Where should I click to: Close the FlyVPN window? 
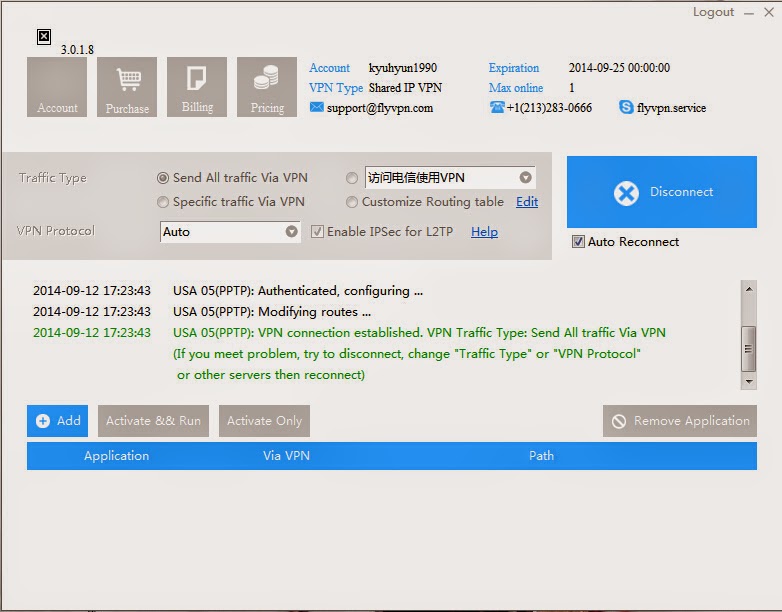pos(769,12)
